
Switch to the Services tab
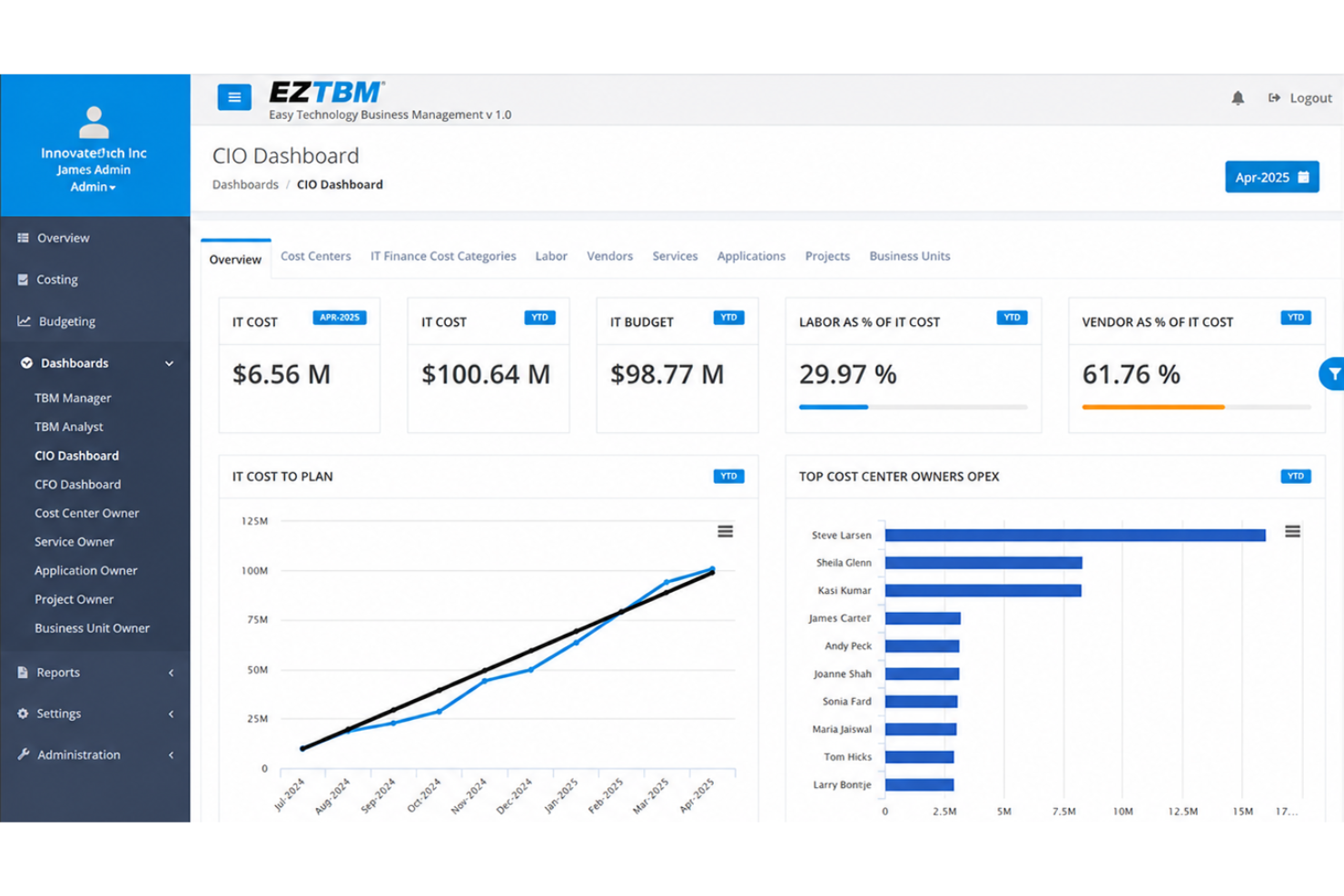coord(675,256)
